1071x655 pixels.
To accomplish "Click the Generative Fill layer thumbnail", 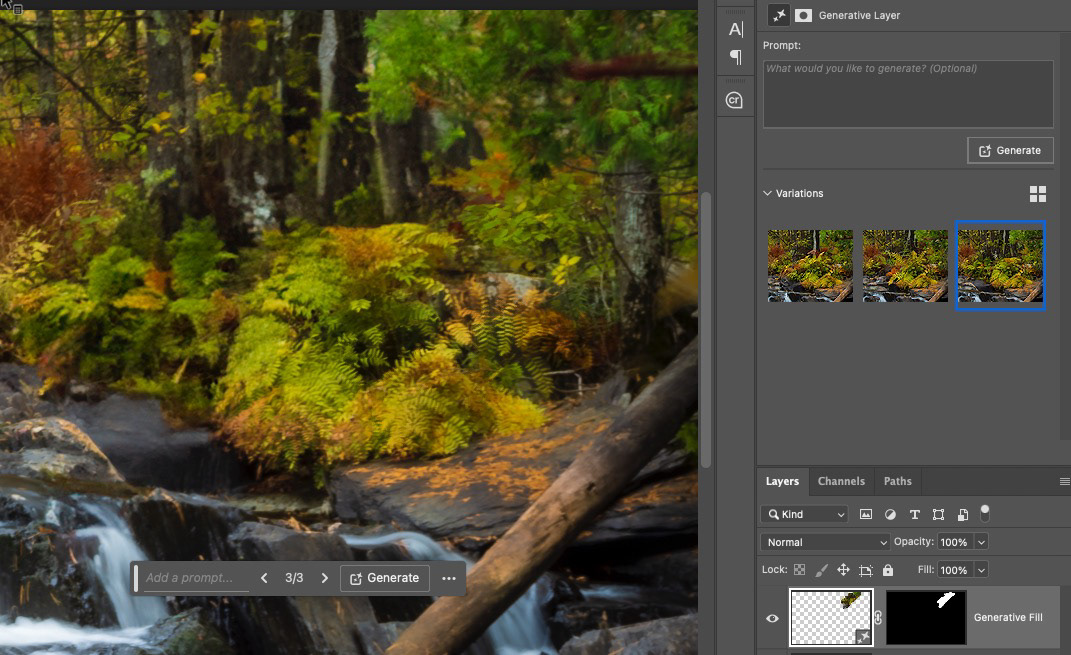I will point(831,617).
